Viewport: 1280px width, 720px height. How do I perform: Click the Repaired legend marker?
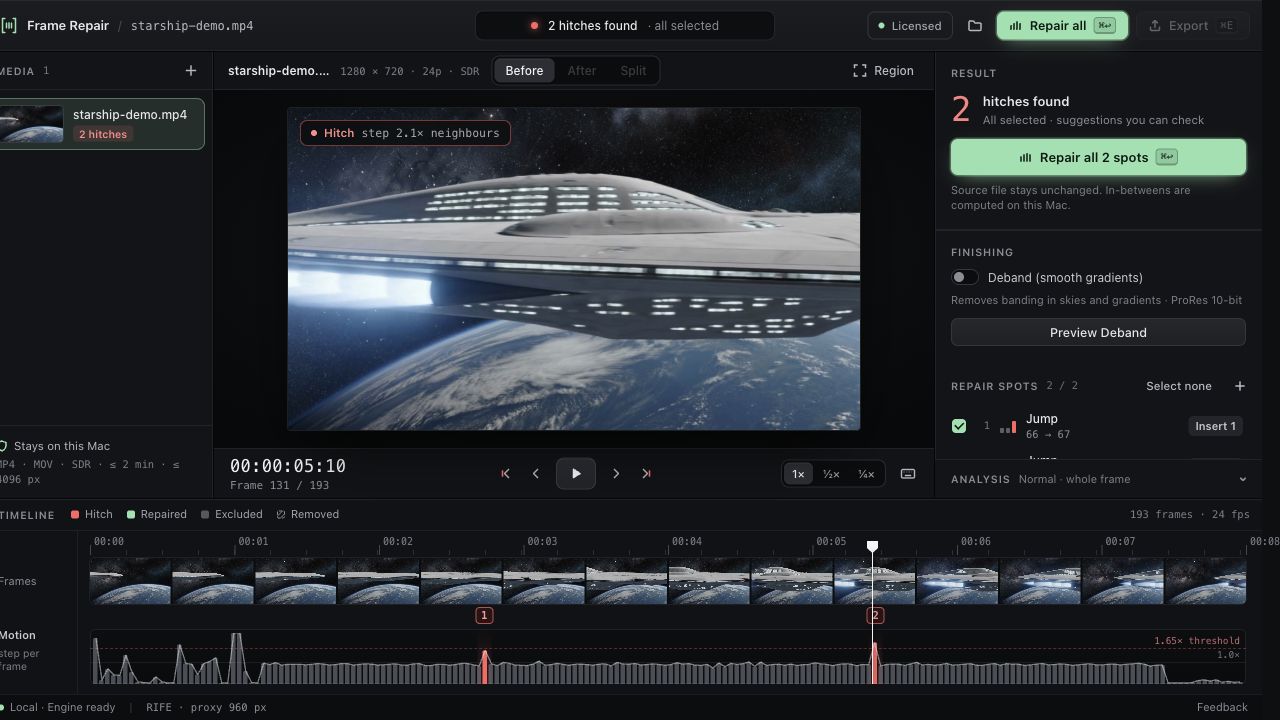tap(131, 515)
